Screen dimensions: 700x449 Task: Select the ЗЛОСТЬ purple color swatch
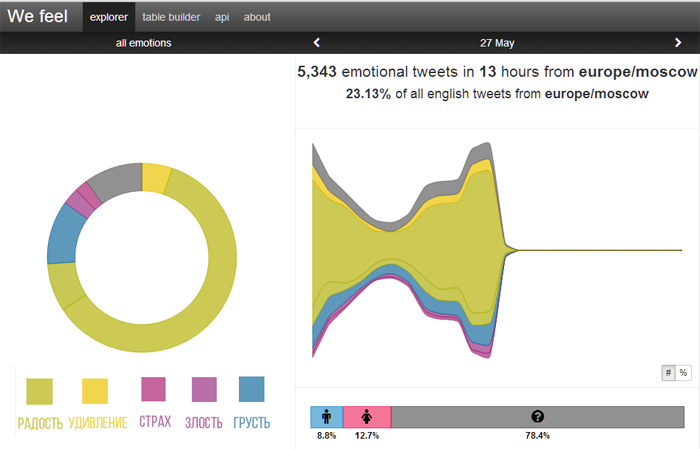pos(204,389)
